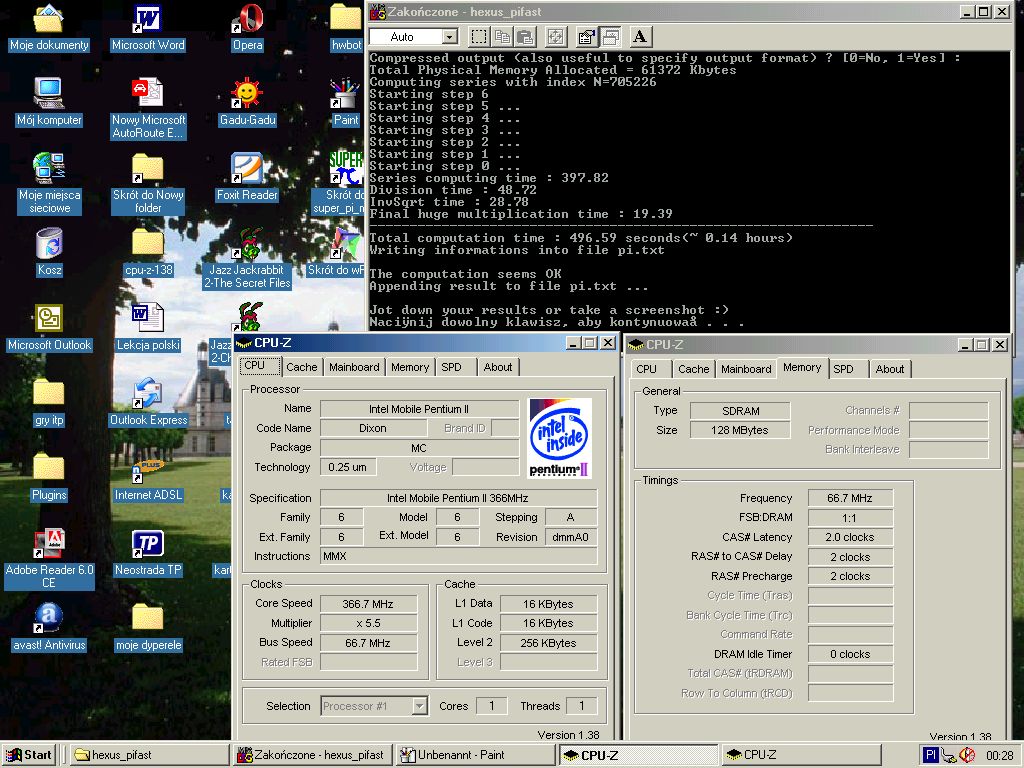Open Skrót do Nowy folder shortcut
This screenshot has width=1024, height=768.
tap(148, 184)
